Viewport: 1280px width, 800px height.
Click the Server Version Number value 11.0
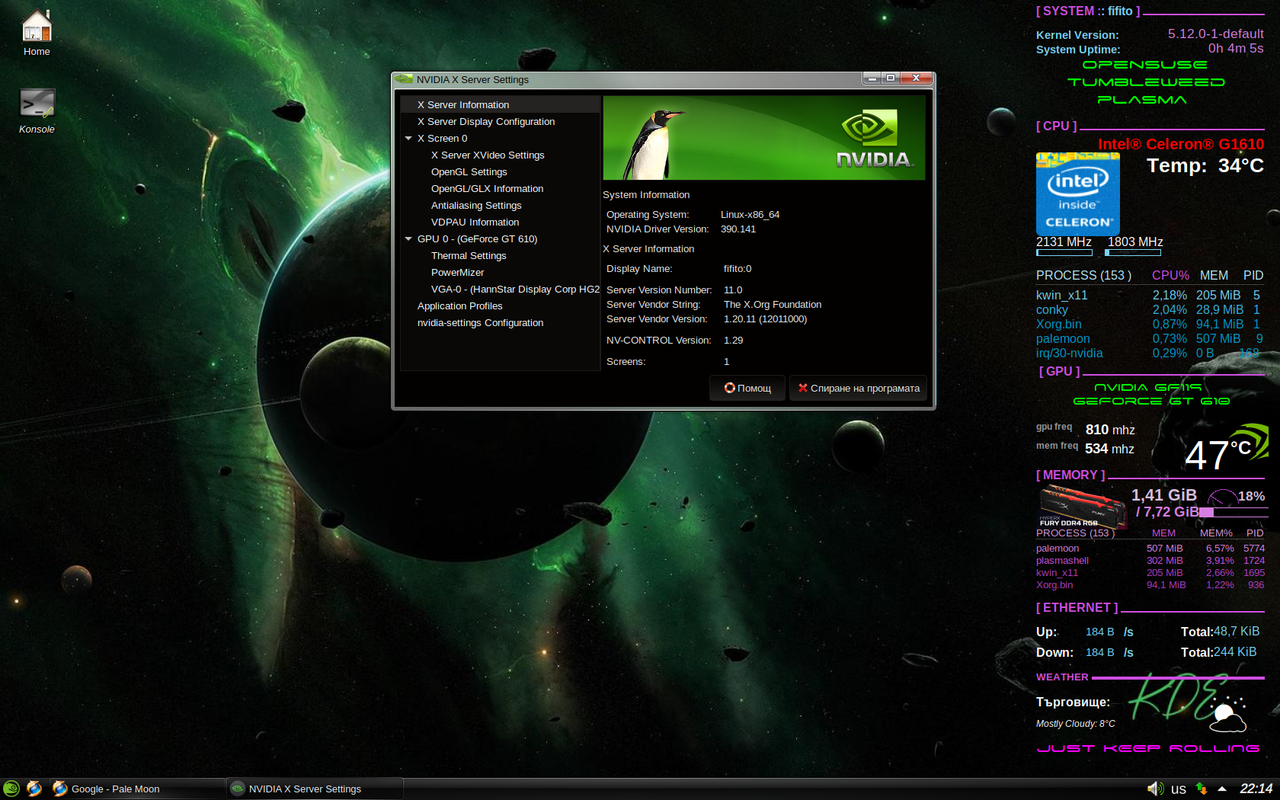pyautogui.click(x=733, y=291)
